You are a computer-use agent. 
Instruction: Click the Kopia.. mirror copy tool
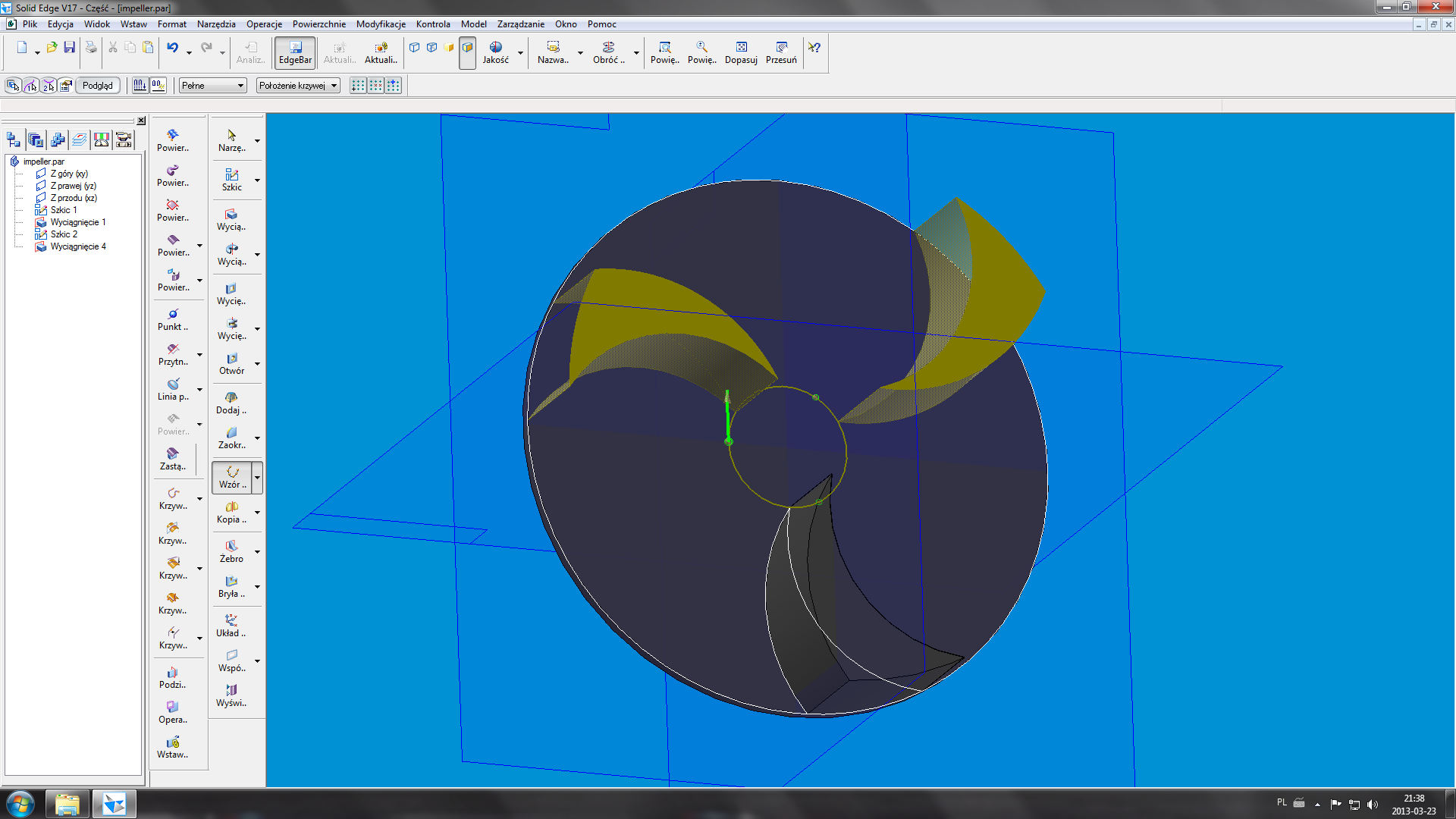point(232,513)
